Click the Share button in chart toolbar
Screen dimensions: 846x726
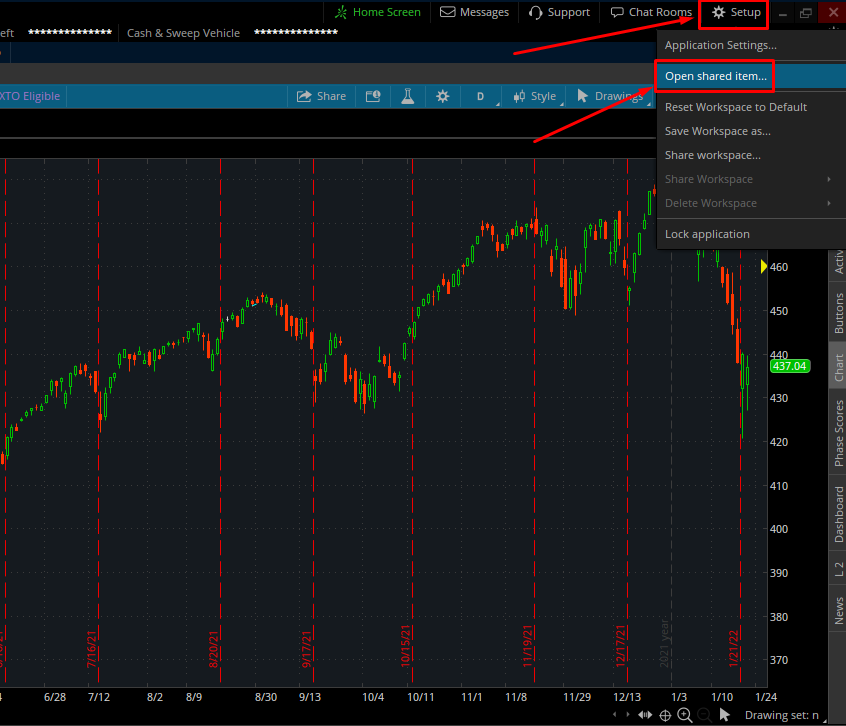[x=320, y=96]
